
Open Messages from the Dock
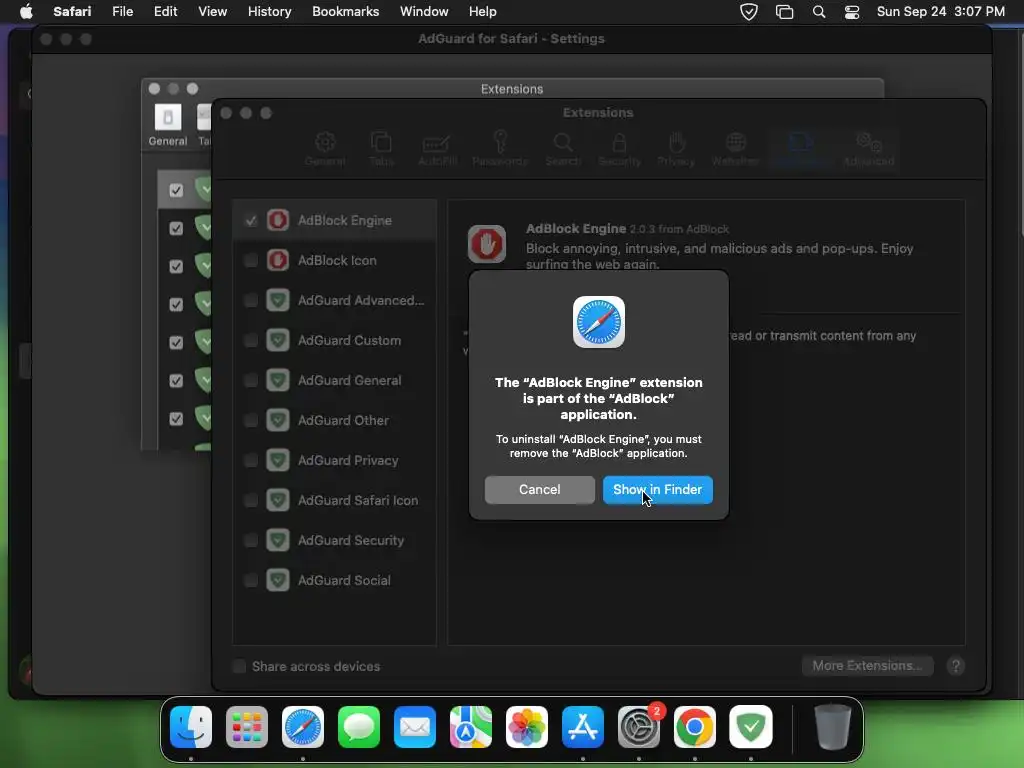click(x=359, y=727)
